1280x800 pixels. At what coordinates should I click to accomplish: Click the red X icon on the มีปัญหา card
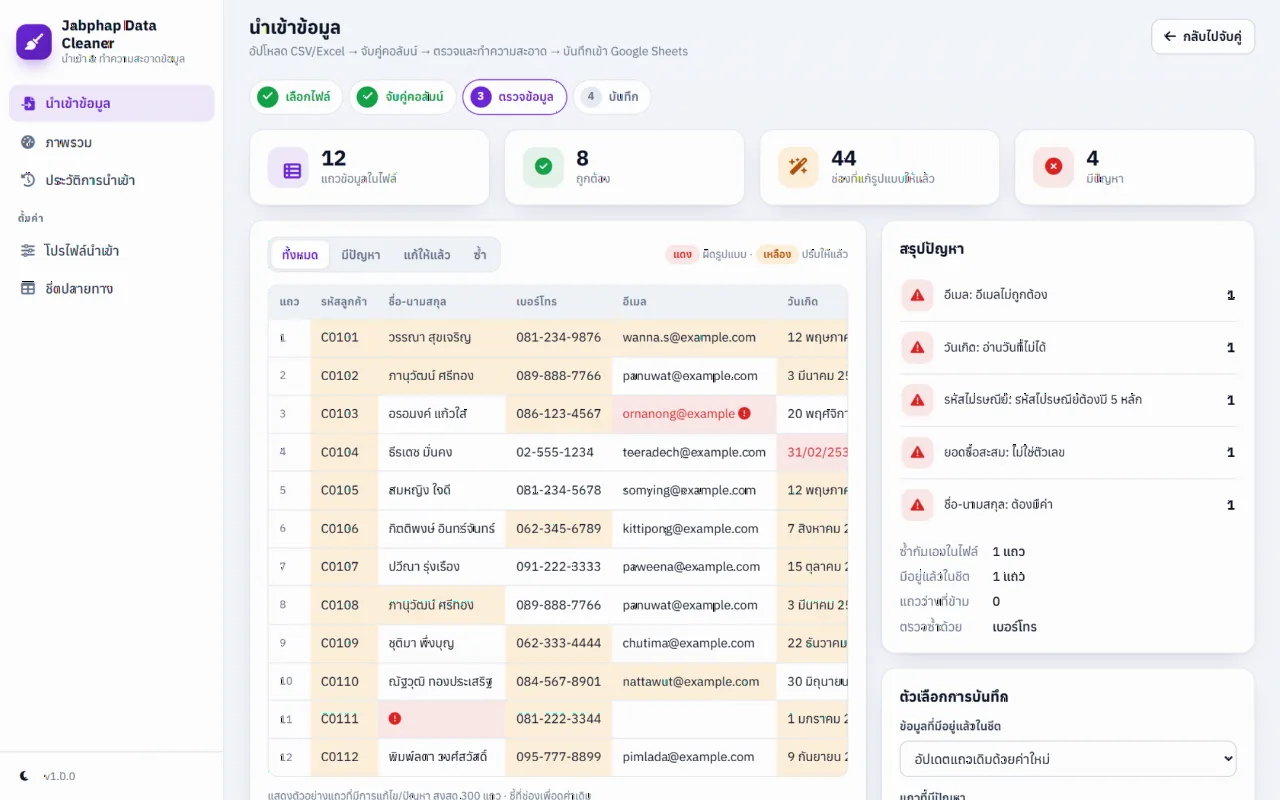(1053, 167)
